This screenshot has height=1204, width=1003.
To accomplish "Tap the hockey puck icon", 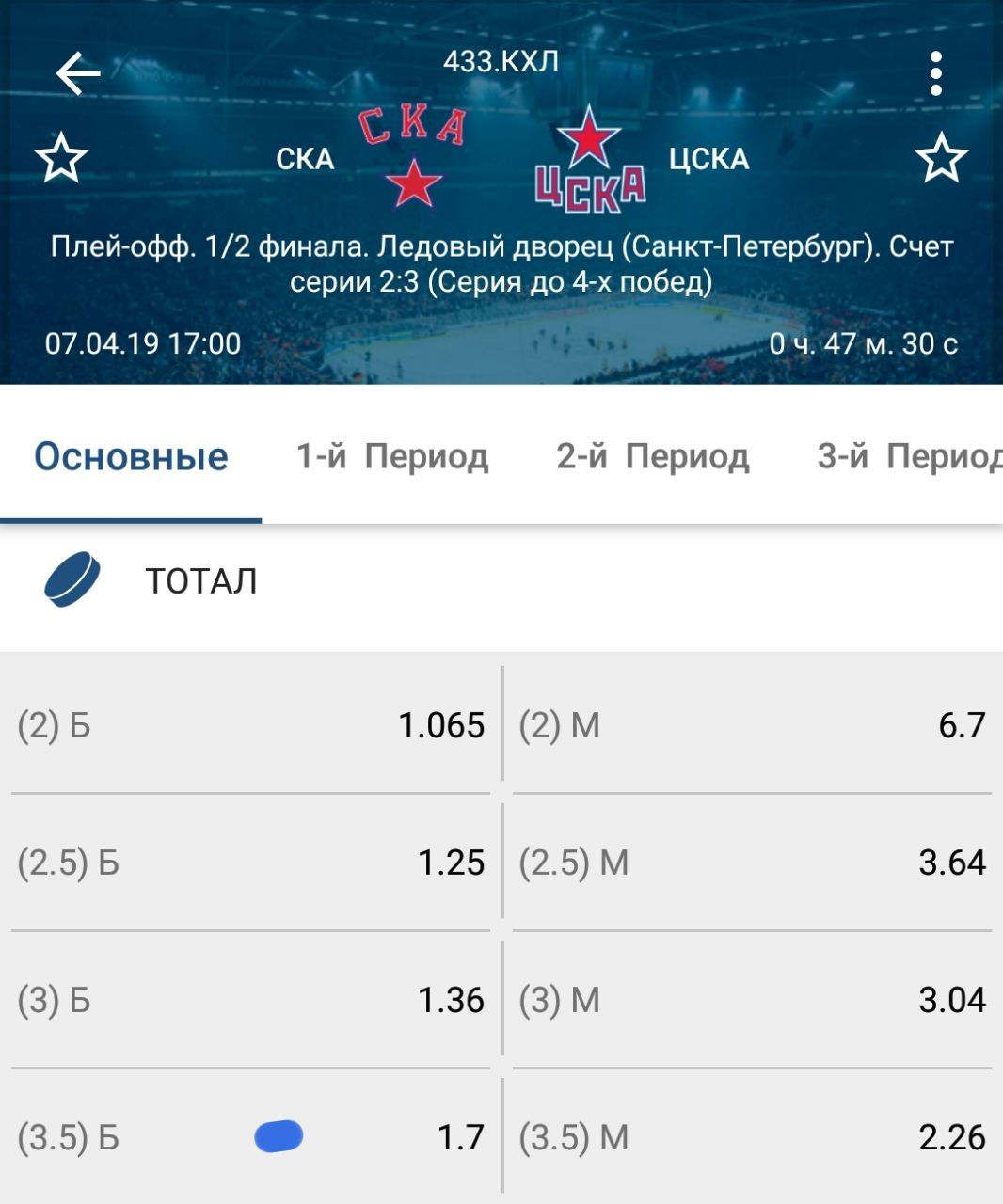I will (x=72, y=579).
